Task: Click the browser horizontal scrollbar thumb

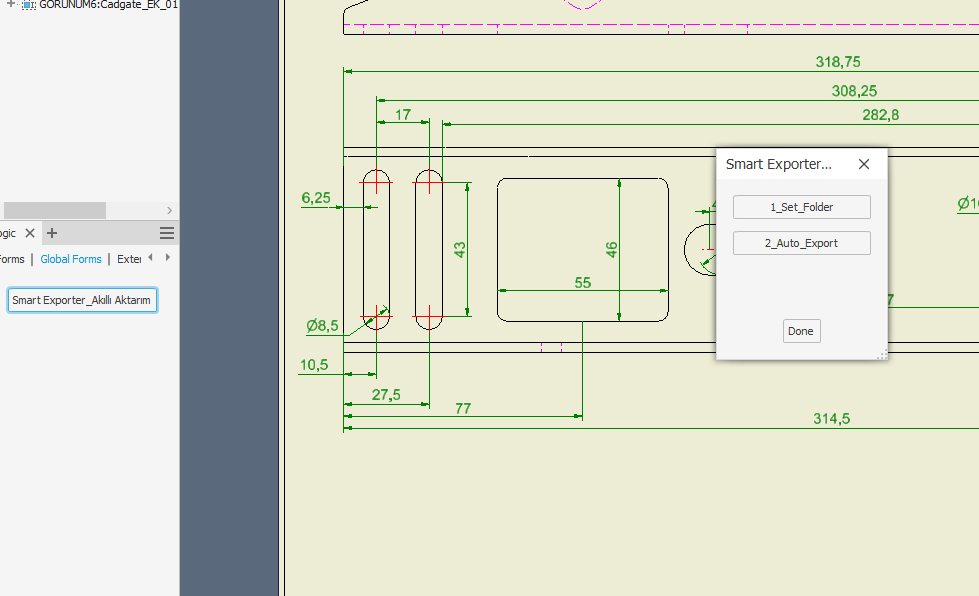Action: pyautogui.click(x=55, y=210)
